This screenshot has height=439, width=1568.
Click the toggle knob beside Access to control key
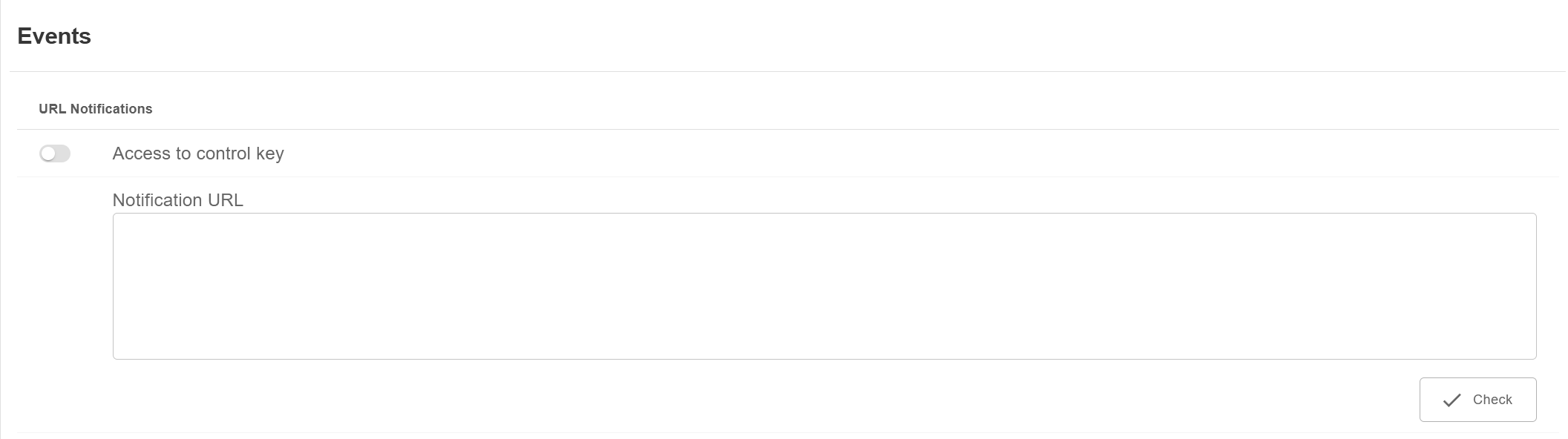point(49,154)
